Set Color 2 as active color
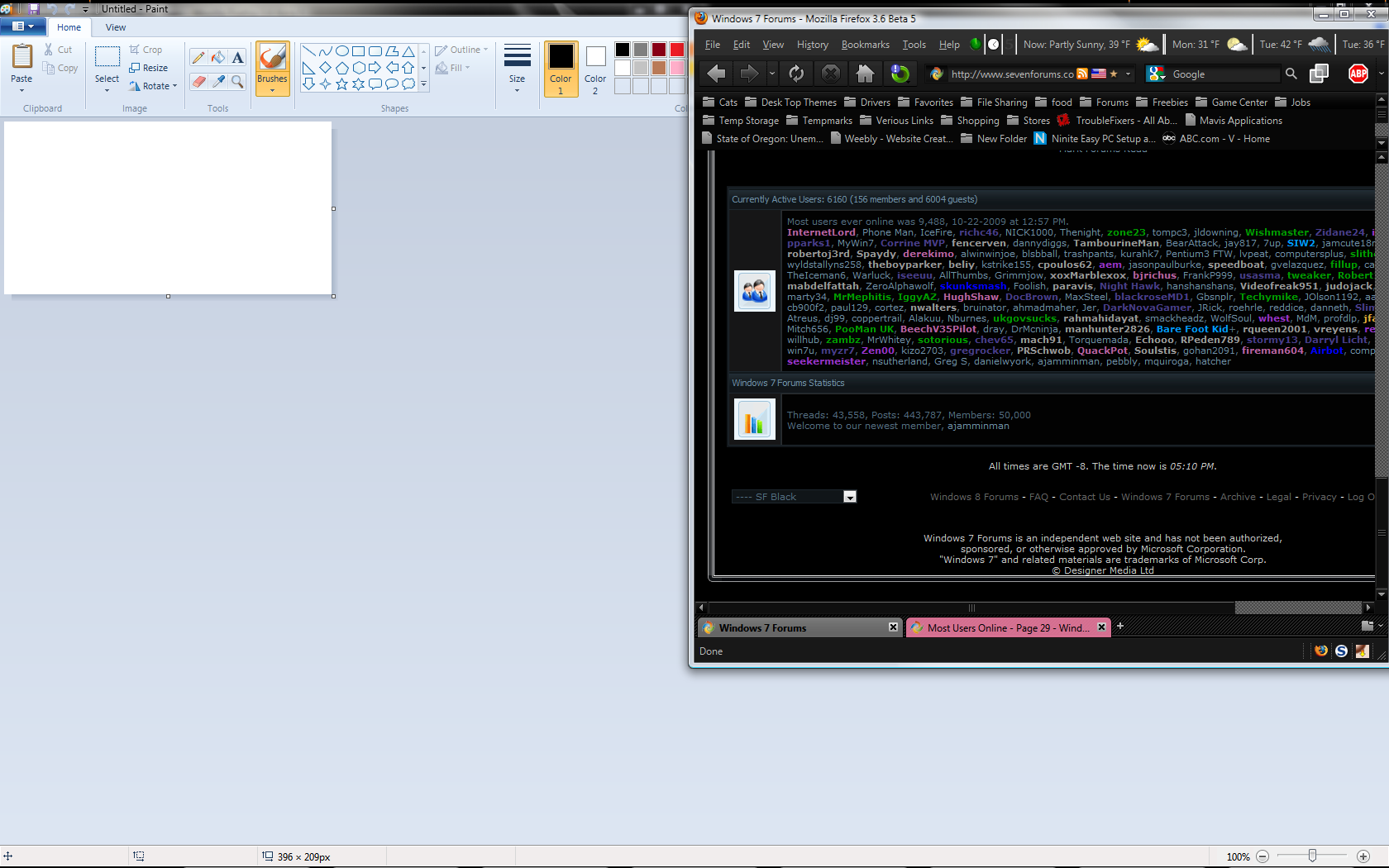Screen dimensions: 1389x868 pyautogui.click(x=595, y=69)
